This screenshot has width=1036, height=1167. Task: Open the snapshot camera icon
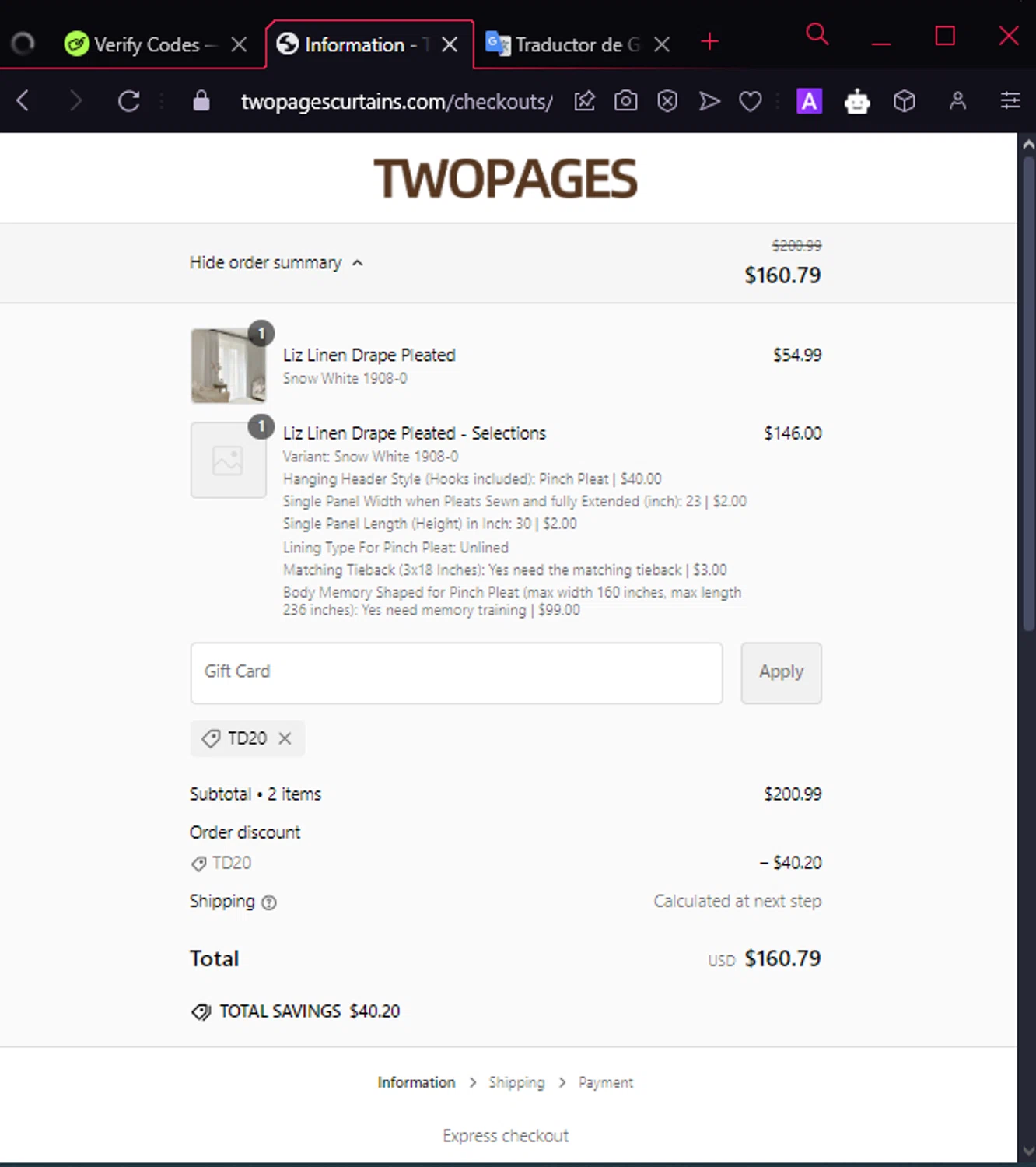[x=625, y=101]
